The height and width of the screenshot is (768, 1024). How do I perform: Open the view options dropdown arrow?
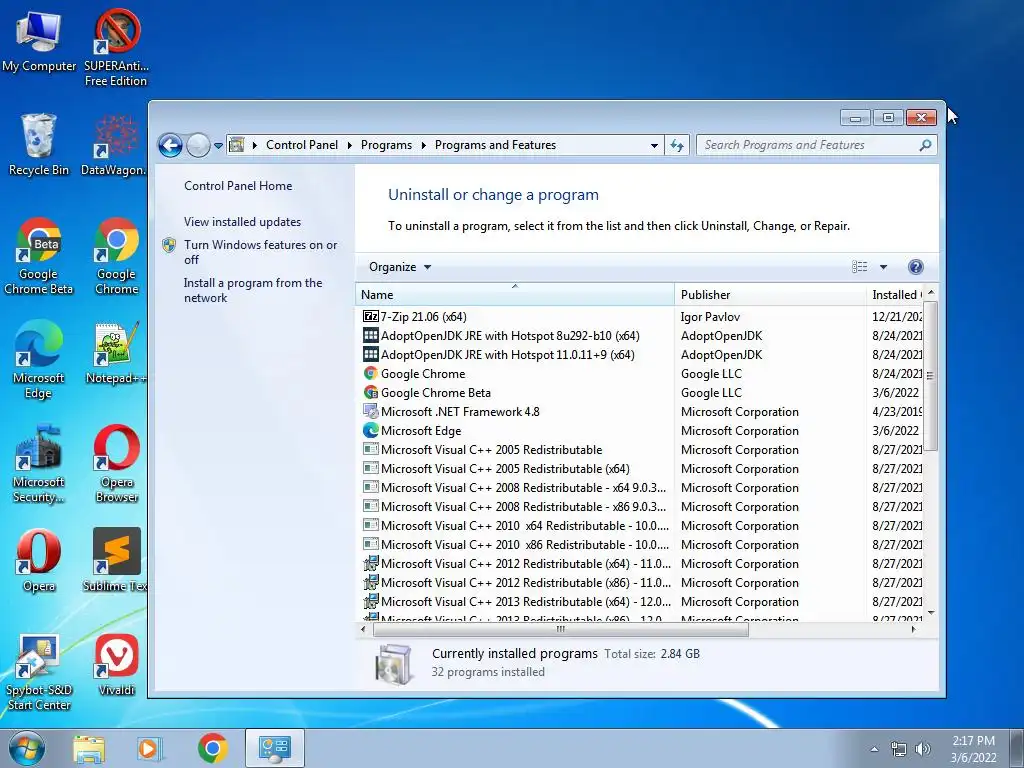(x=883, y=266)
